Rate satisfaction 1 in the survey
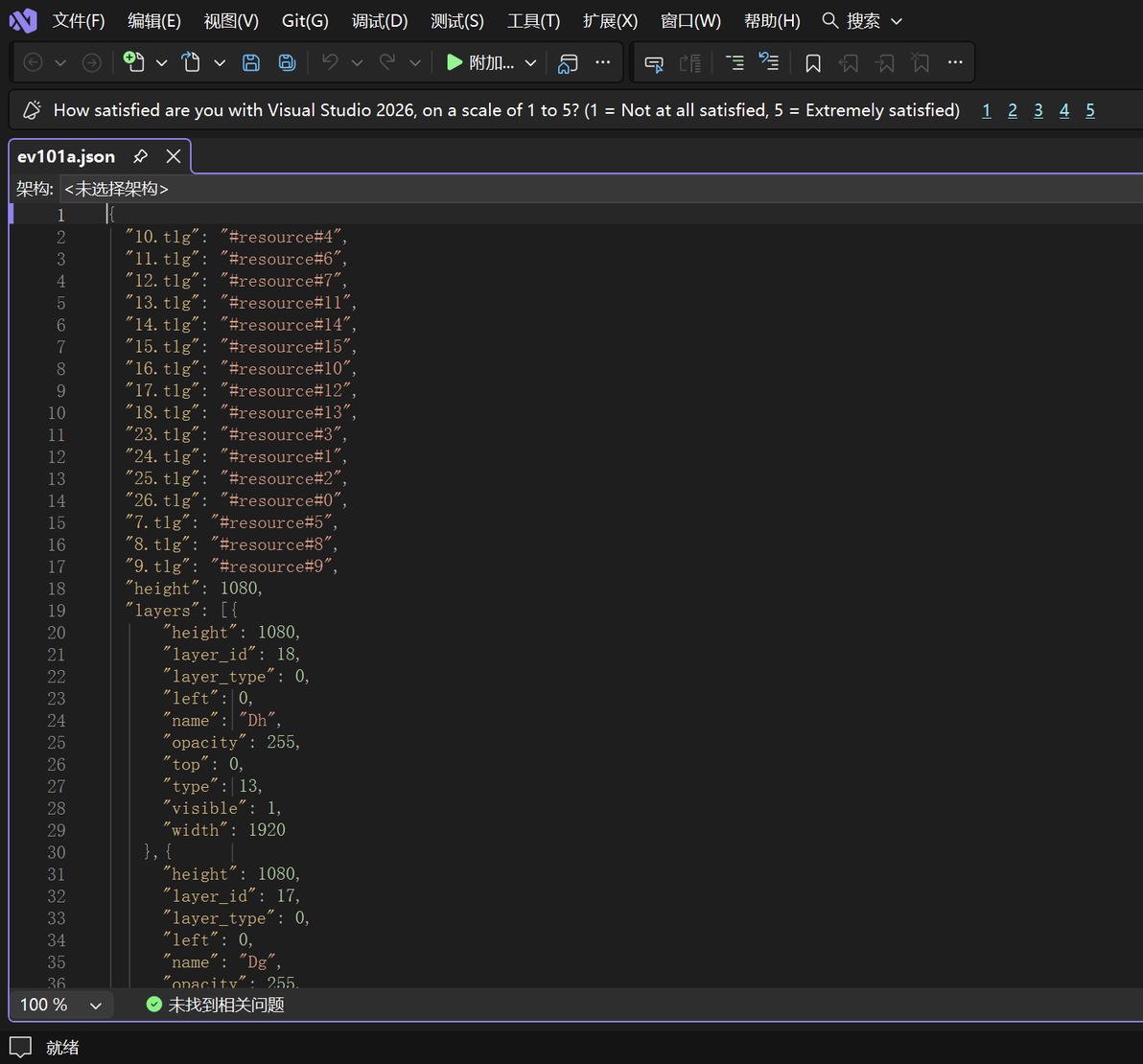 click(987, 111)
